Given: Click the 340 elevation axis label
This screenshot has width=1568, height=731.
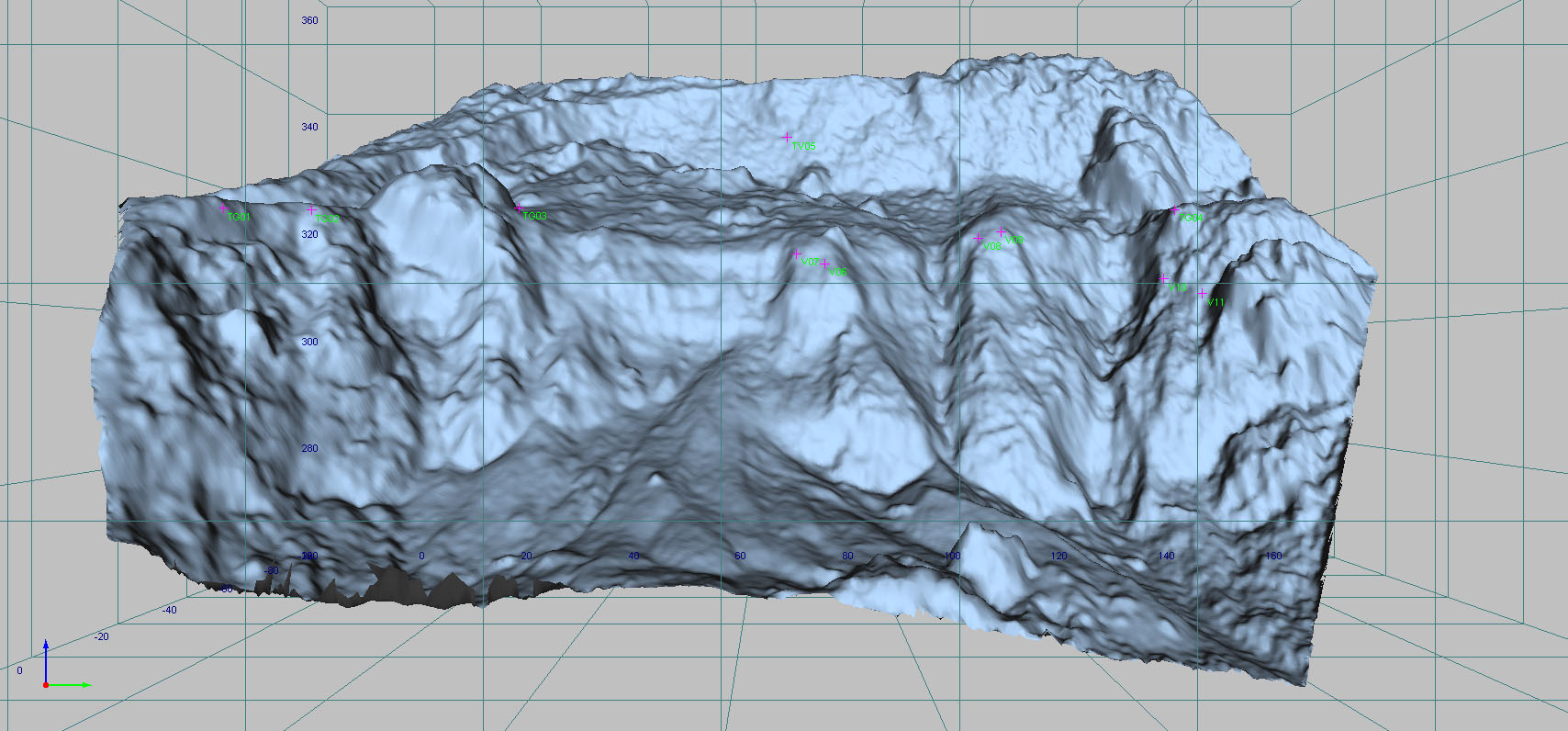Looking at the screenshot, I should click(x=309, y=127).
